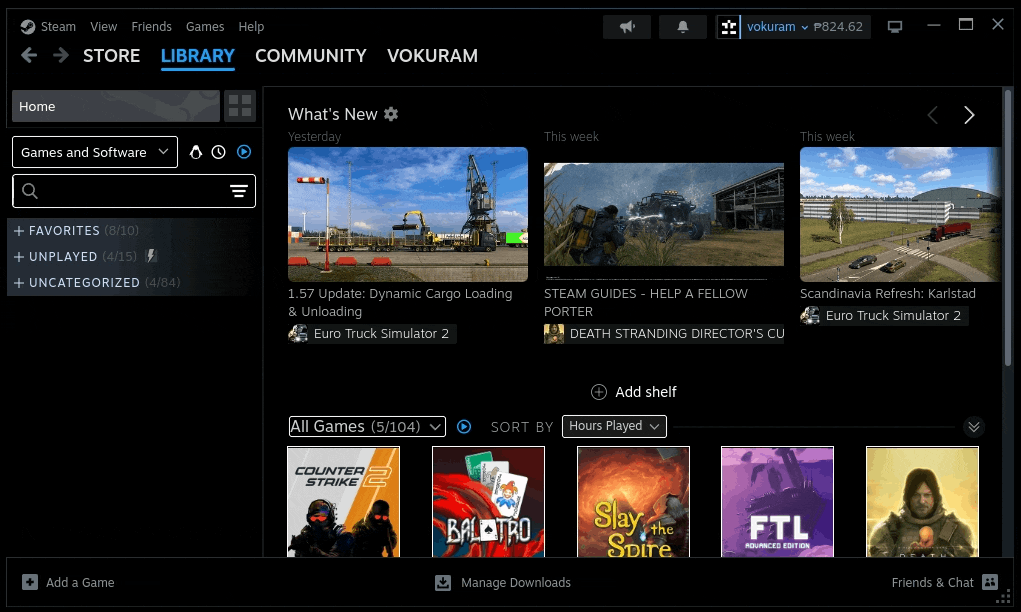The width and height of the screenshot is (1021, 612).
Task: Click Euro Truck Simulator 2 icon under 1.57 Update
Action: 298,333
